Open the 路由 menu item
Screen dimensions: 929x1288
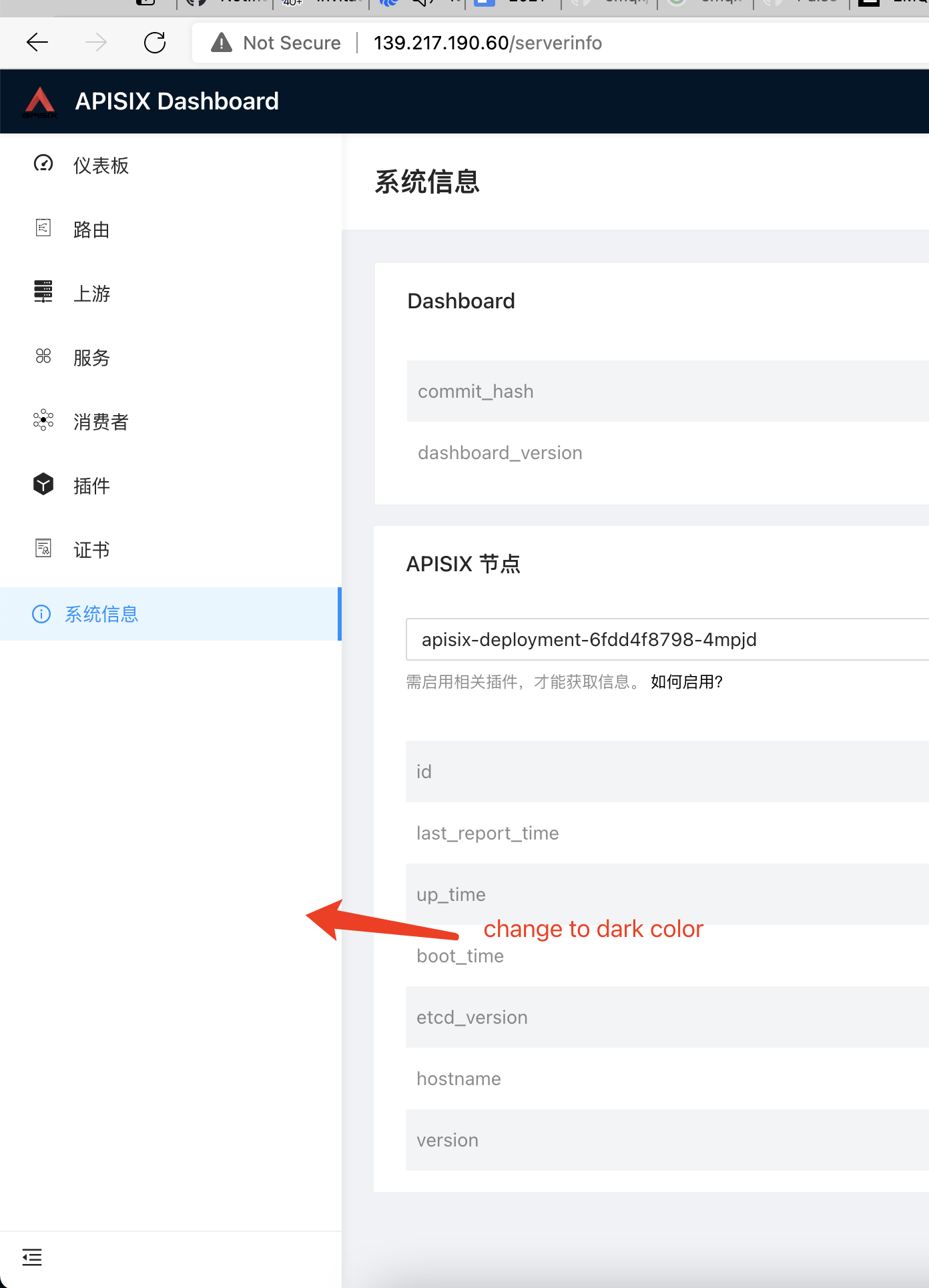(x=171, y=230)
